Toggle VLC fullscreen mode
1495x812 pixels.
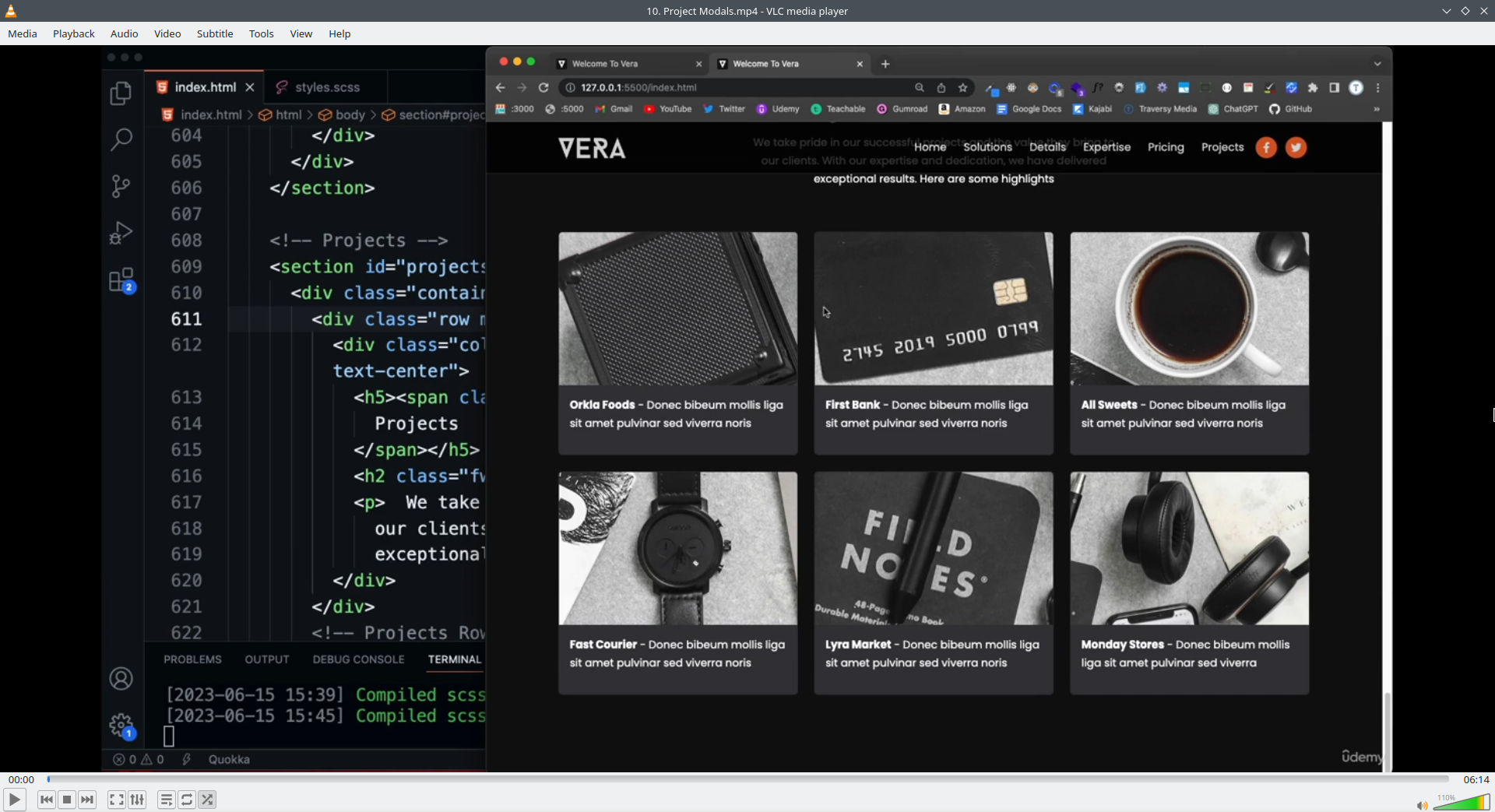coord(117,800)
